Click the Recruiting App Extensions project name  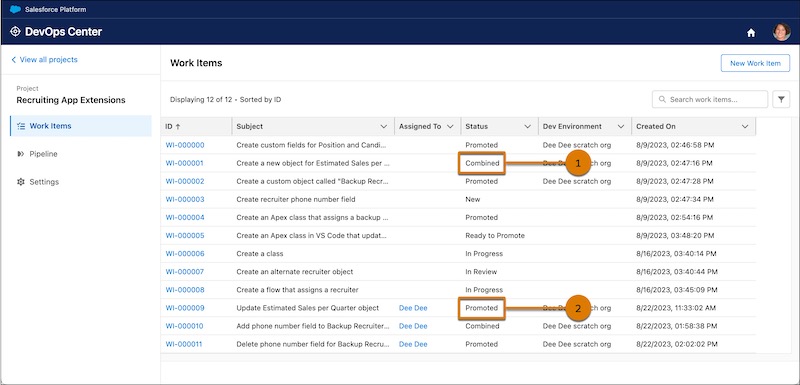pyautogui.click(x=70, y=100)
